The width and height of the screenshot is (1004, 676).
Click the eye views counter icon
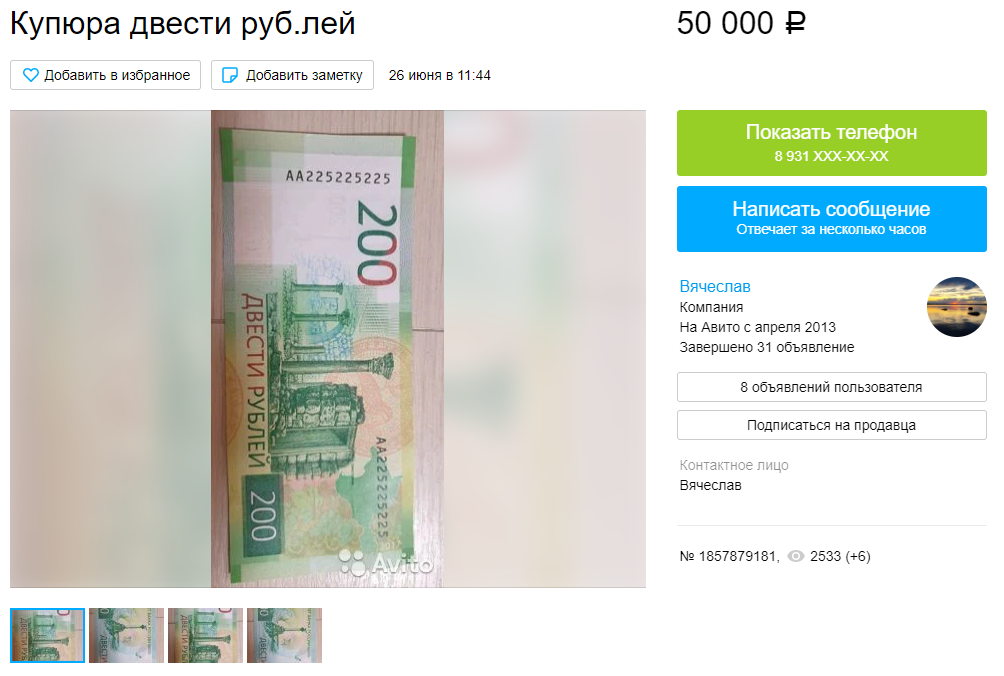795,556
